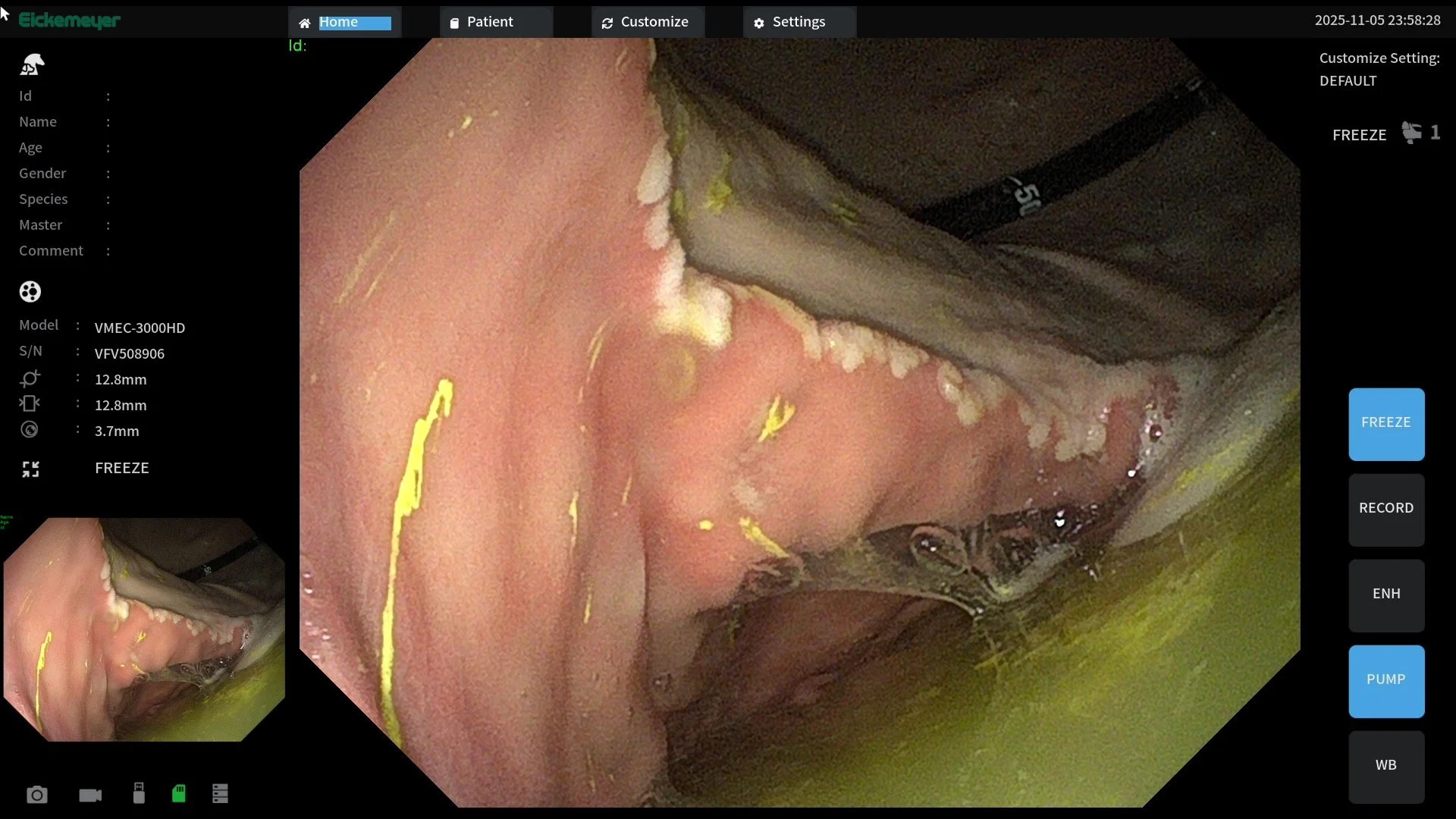
Task: Click the server storage stack icon
Action: click(x=220, y=793)
